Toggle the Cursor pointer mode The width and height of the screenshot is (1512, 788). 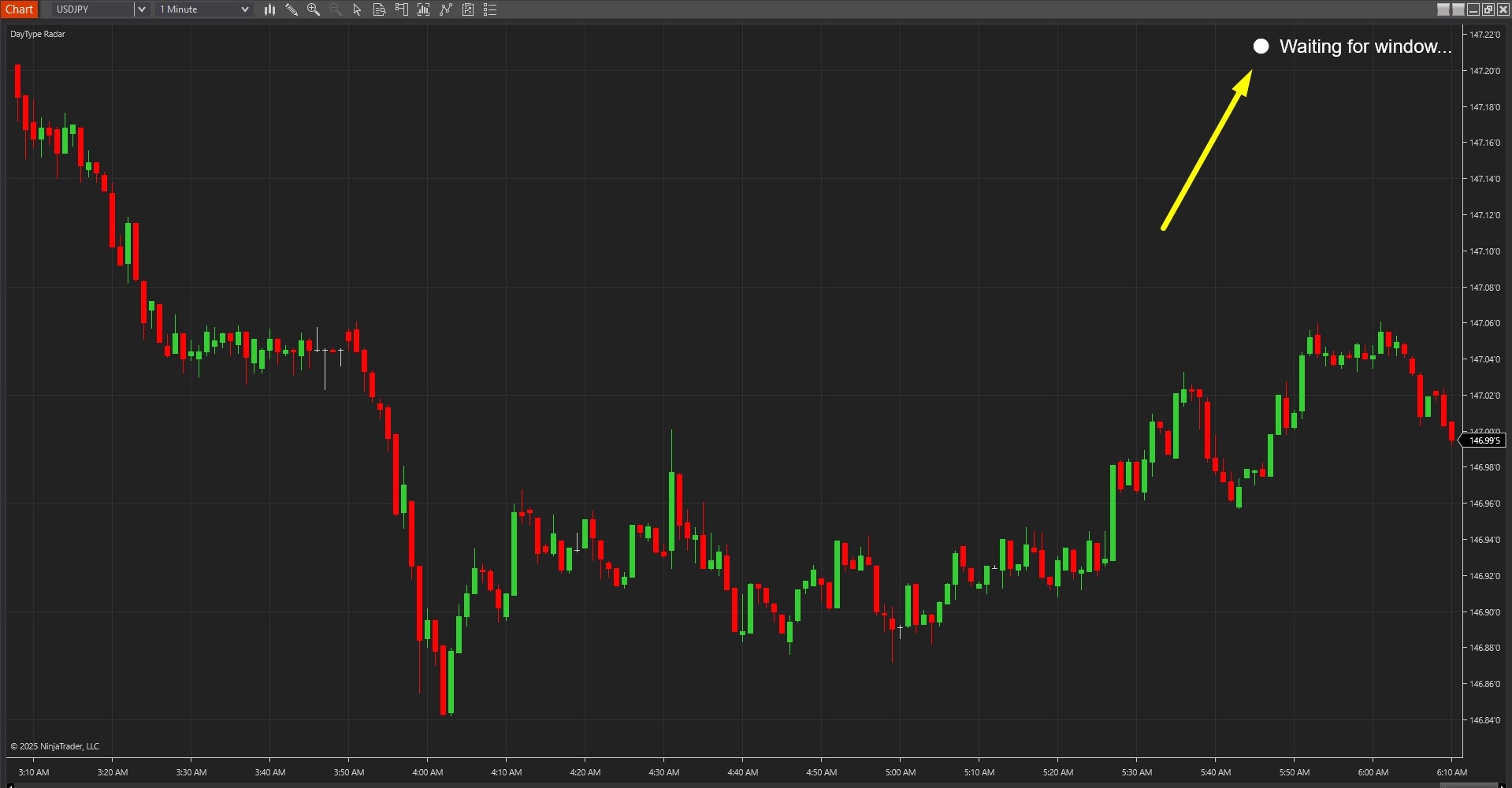pyautogui.click(x=356, y=9)
